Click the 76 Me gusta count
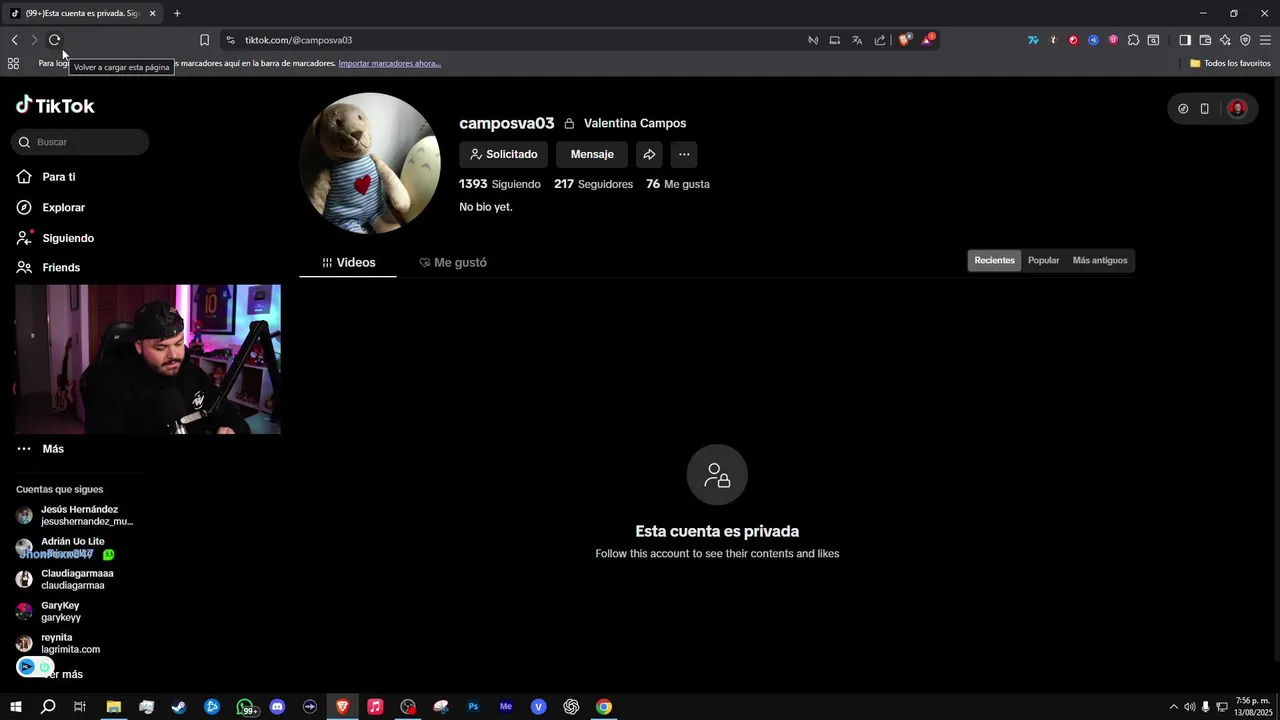This screenshot has width=1280, height=720. tap(678, 184)
